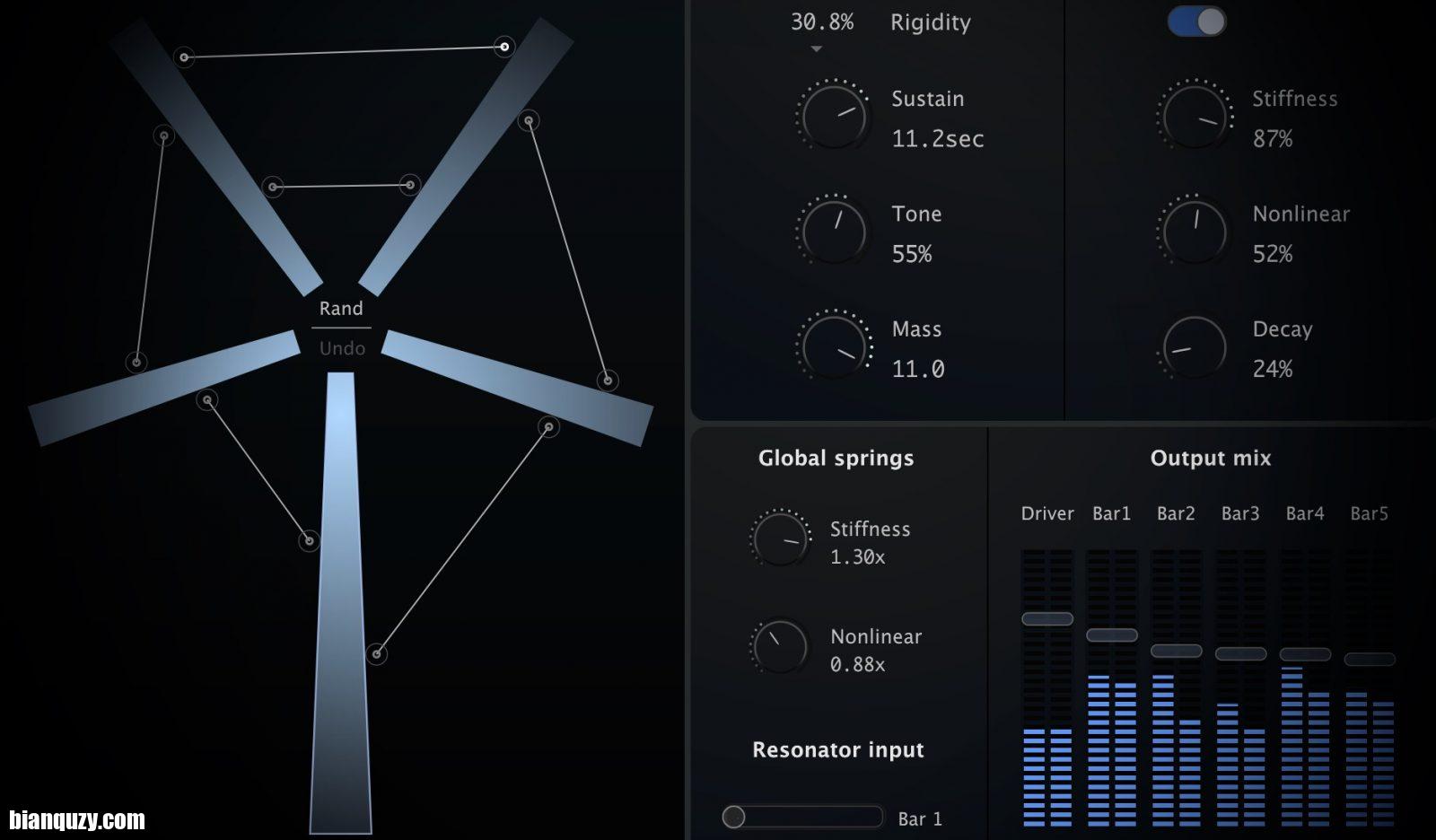Click the Bar5 output fader handle

tap(1370, 659)
